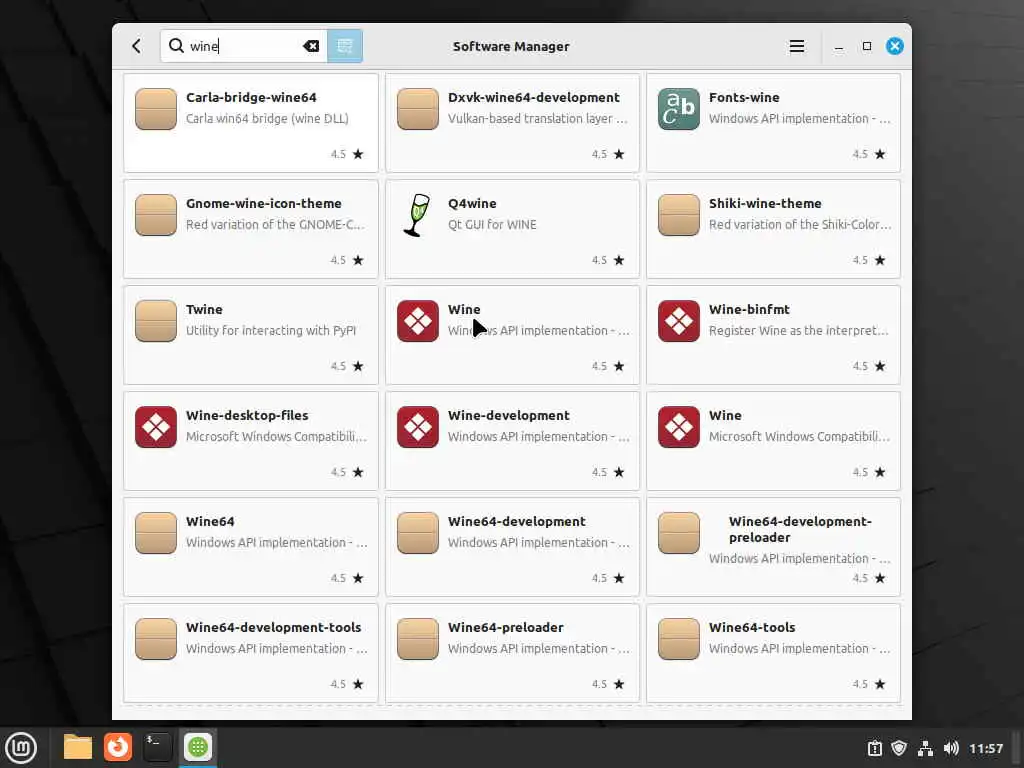Click the Wine-binfmt red diamond icon
The image size is (1024, 768).
[679, 321]
